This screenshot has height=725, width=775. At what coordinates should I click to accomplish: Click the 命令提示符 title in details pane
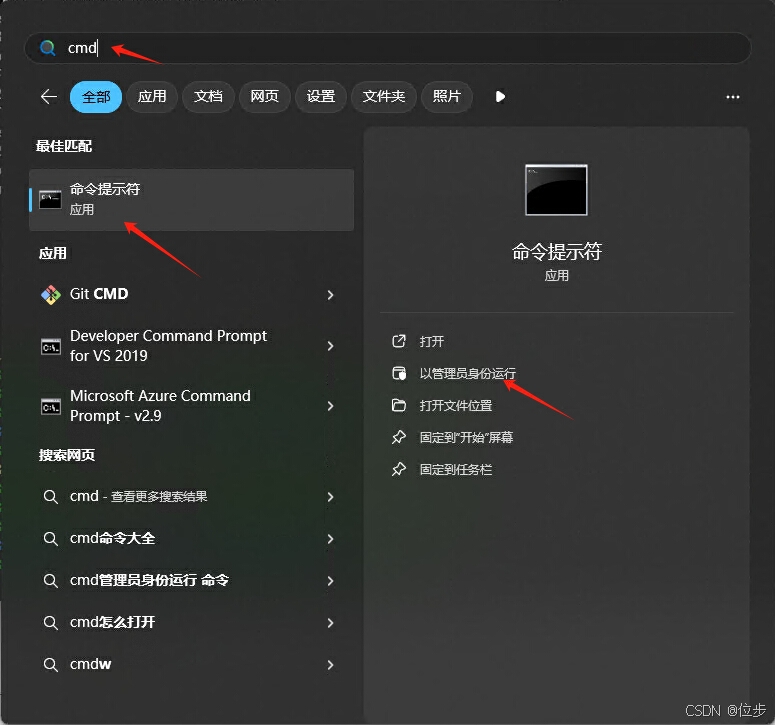(x=557, y=252)
